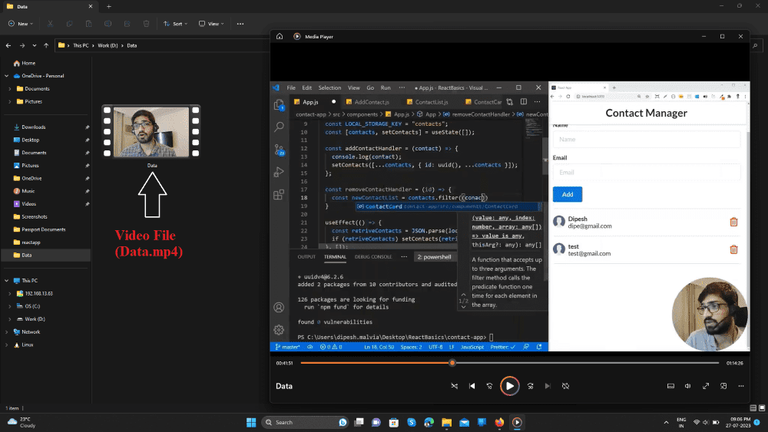Image resolution: width=768 pixels, height=432 pixels.
Task: Open the View dropdown in File Explorer
Action: tap(212, 23)
